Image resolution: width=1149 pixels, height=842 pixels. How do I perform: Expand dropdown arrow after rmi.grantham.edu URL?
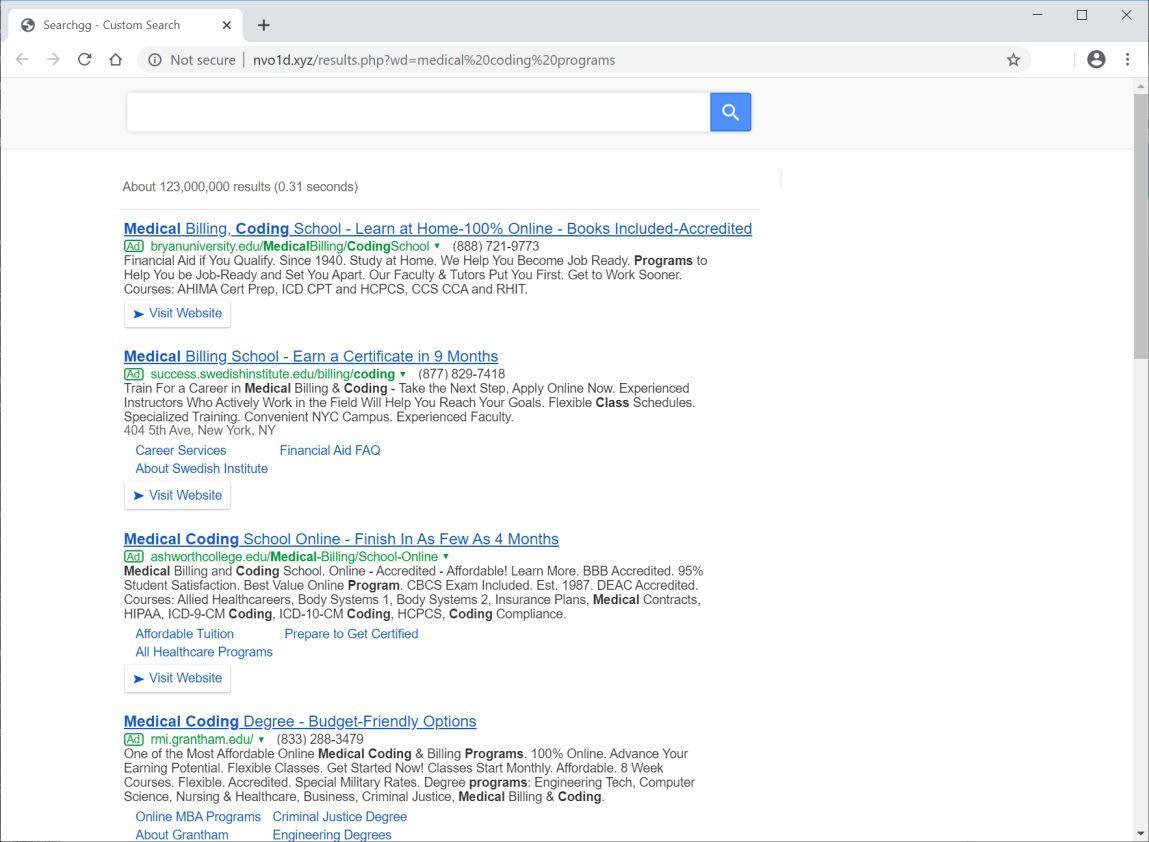(261, 739)
